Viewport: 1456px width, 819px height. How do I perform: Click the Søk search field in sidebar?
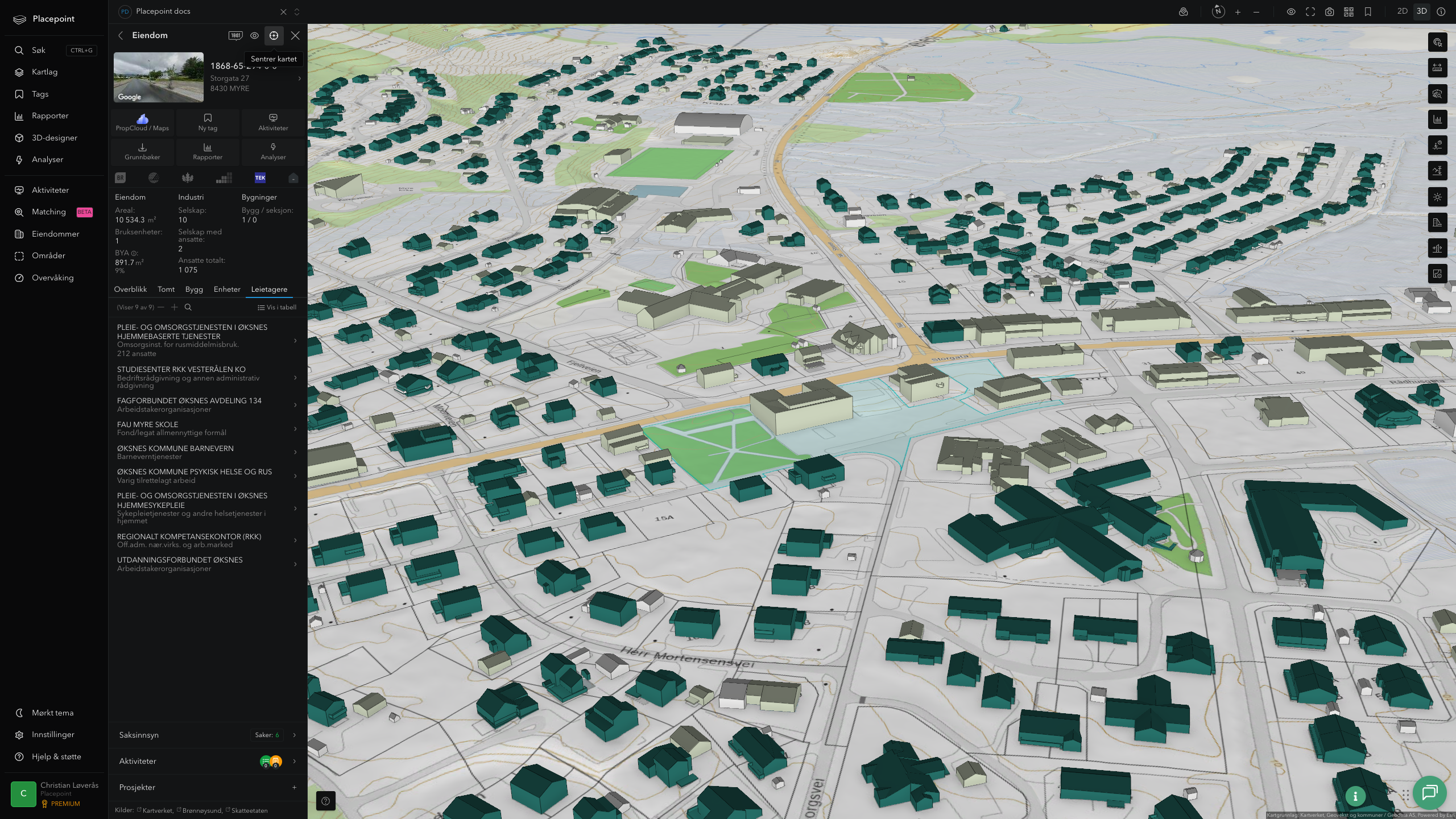pos(55,50)
